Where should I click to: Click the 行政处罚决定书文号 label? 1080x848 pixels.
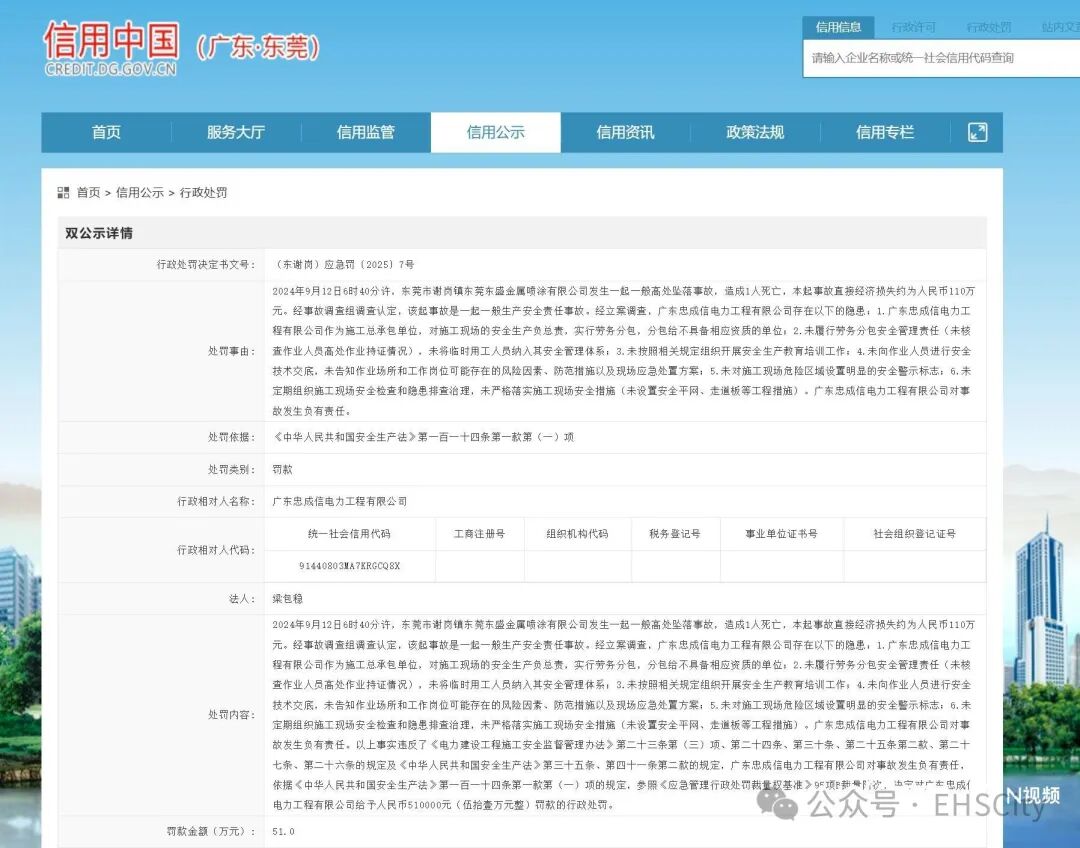(x=206, y=265)
